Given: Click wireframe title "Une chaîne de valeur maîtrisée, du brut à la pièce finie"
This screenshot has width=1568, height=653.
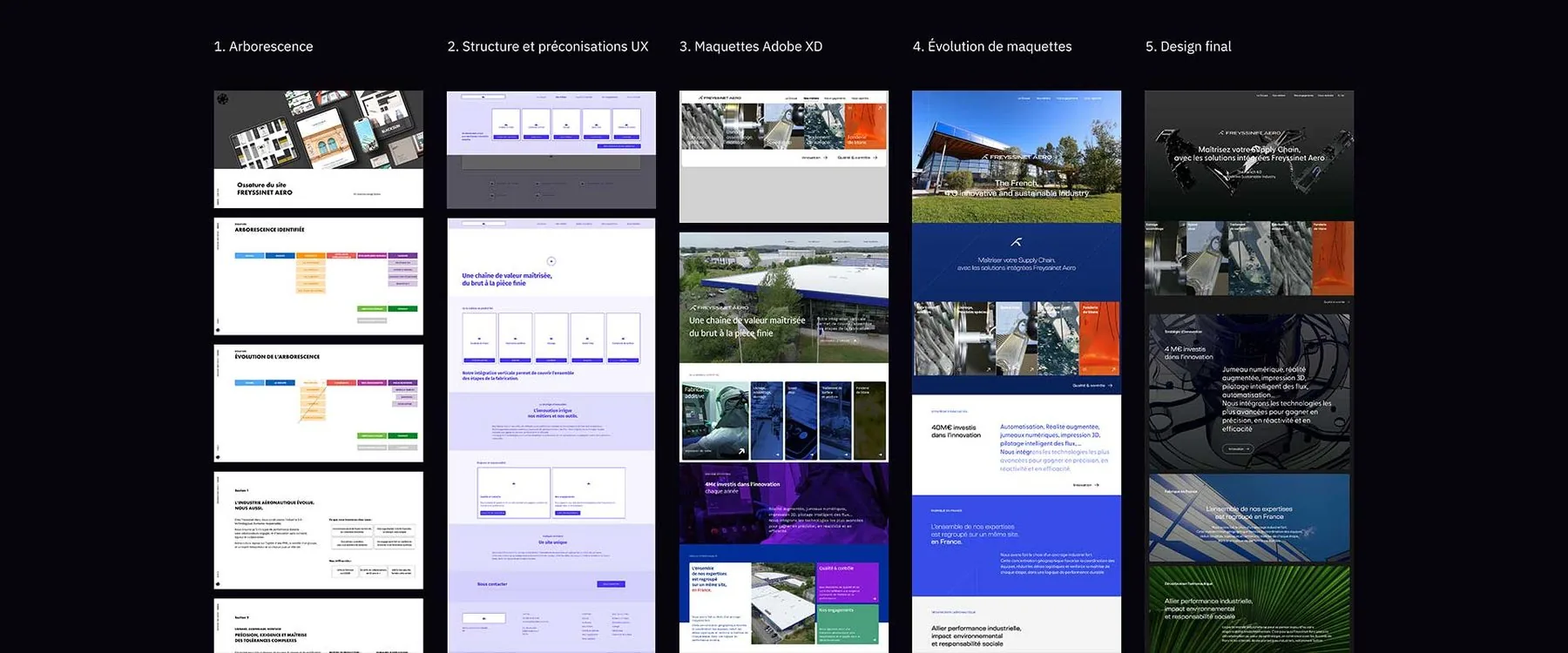Looking at the screenshot, I should (x=506, y=279).
